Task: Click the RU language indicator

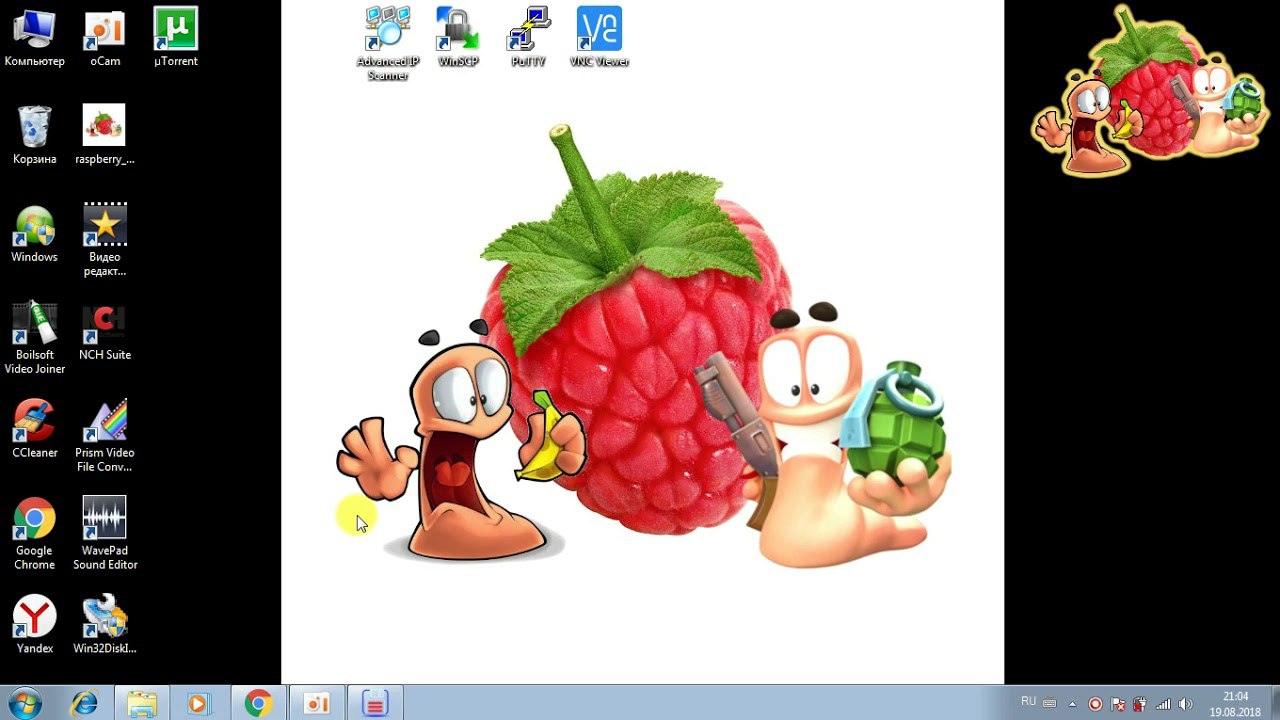Action: (1029, 702)
